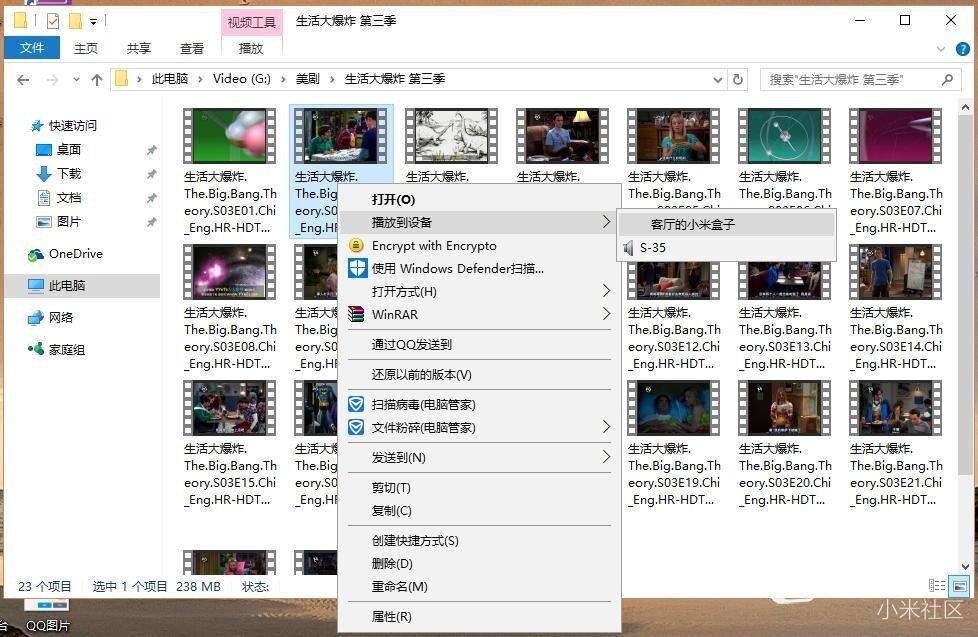Switch to details view icon in status bar

tap(936, 585)
